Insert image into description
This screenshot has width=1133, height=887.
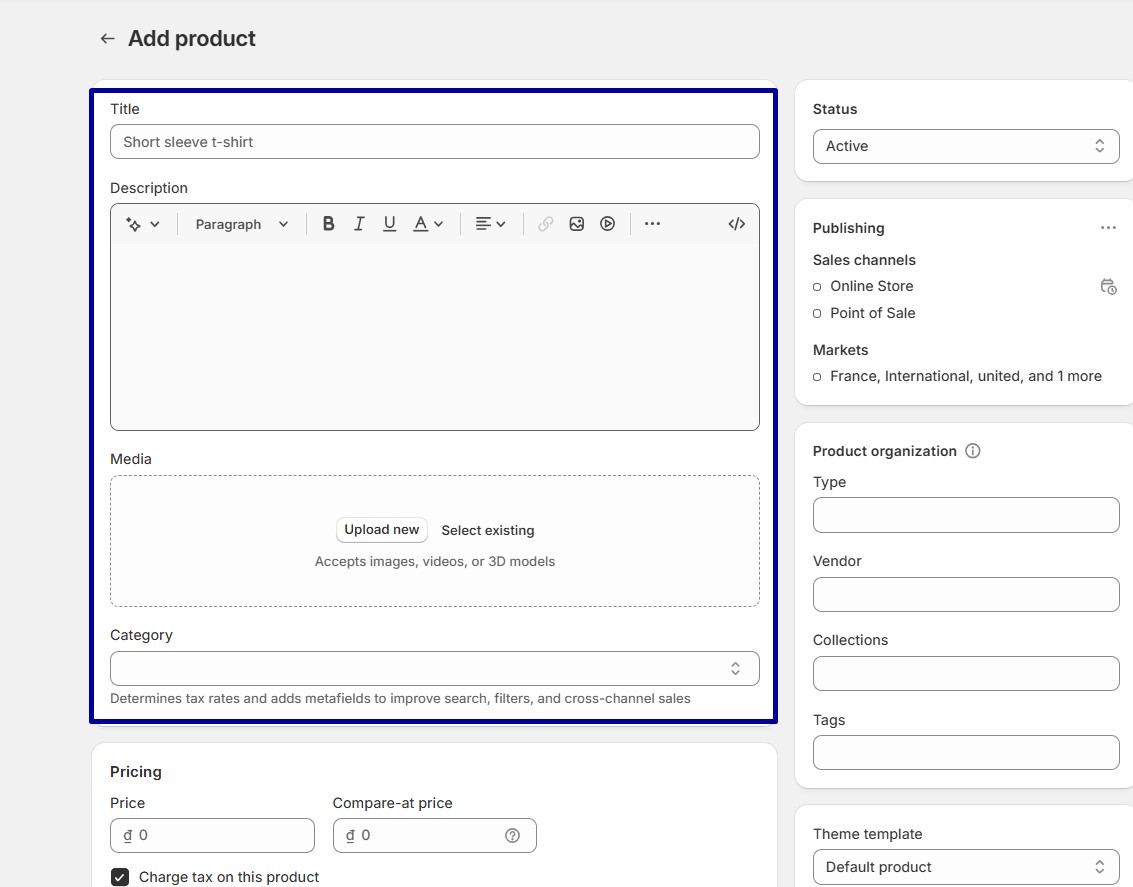coord(577,224)
